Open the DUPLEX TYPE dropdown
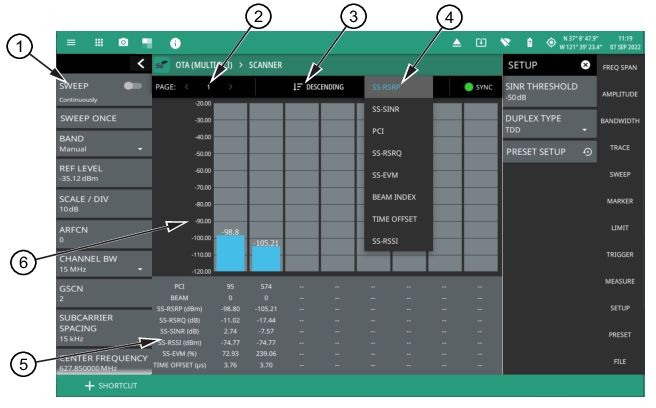Image resolution: width=656 pixels, height=408 pixels. click(x=582, y=130)
